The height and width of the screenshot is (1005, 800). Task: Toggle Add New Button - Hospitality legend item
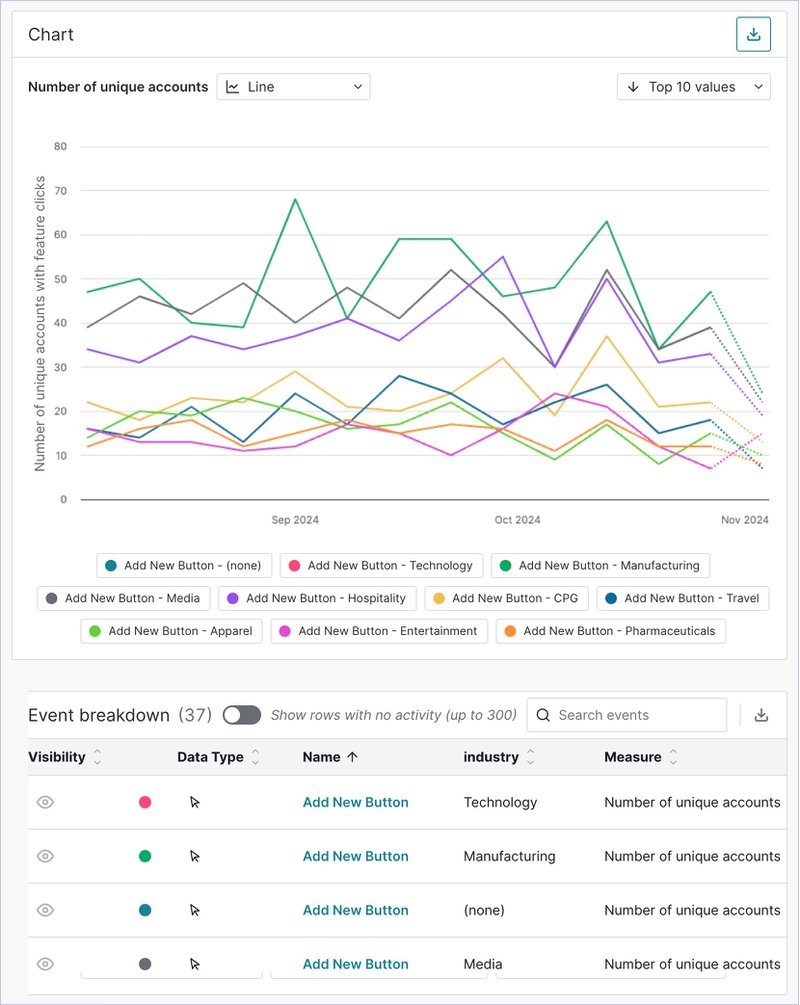317,598
